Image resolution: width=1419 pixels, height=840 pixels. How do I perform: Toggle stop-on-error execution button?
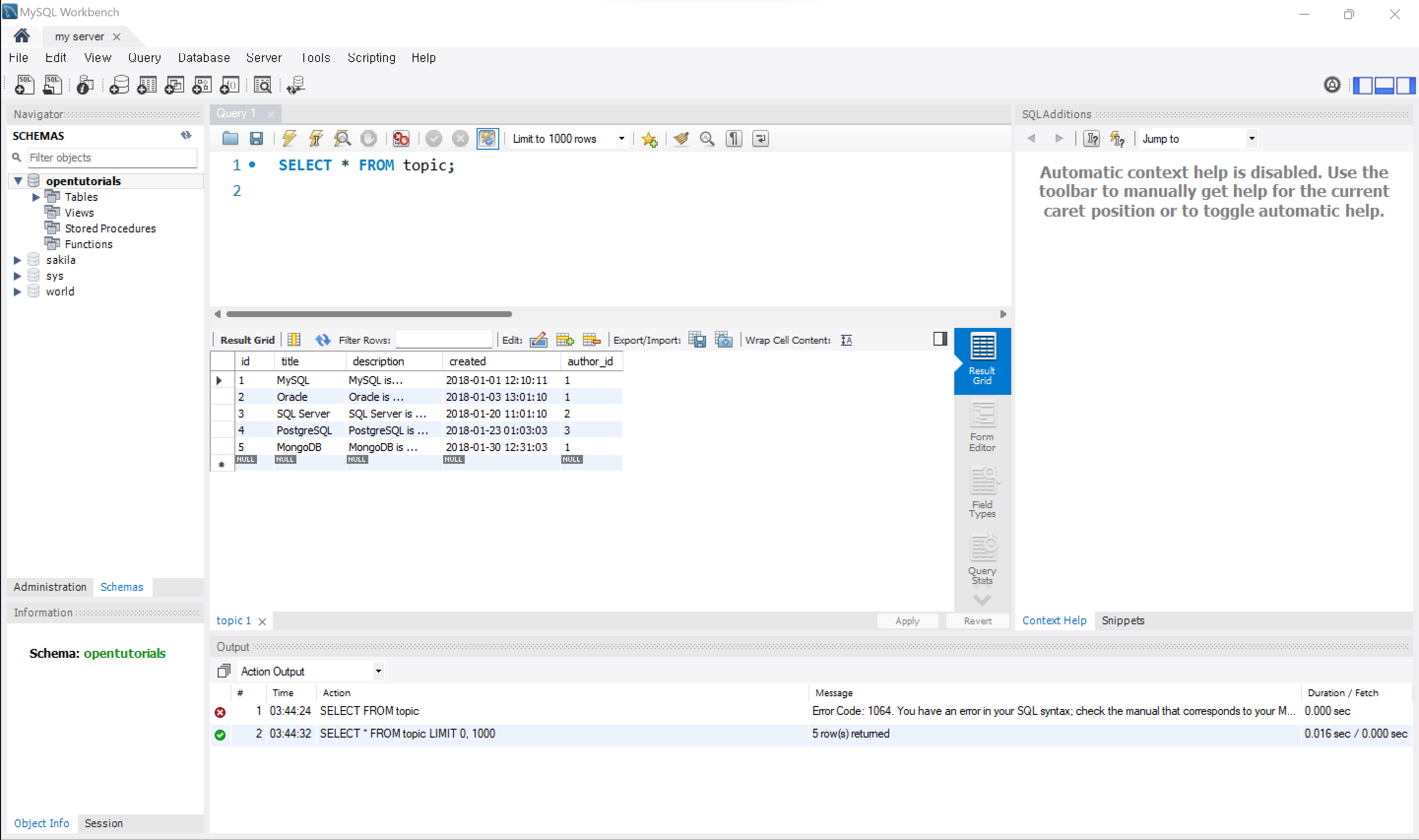click(x=401, y=139)
